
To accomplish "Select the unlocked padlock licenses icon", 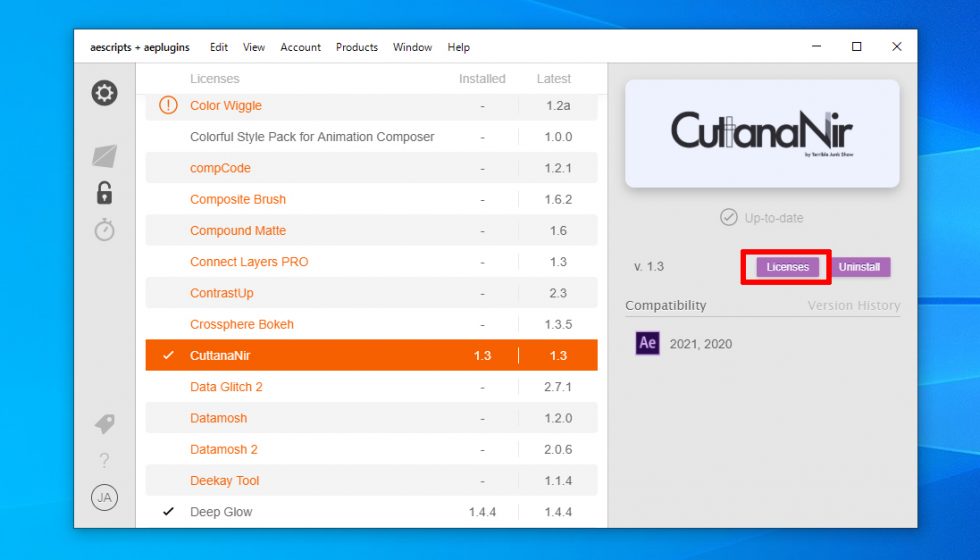I will pyautogui.click(x=104, y=193).
